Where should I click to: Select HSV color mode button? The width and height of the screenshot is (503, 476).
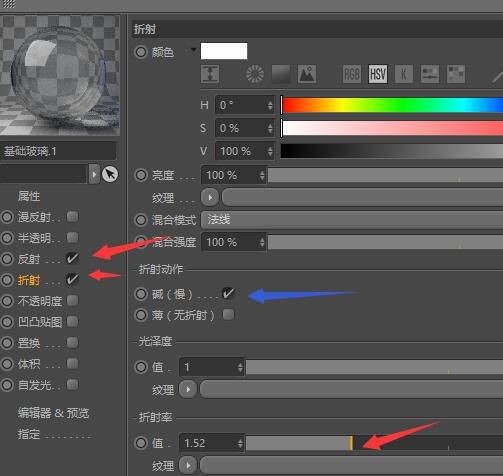[x=378, y=74]
